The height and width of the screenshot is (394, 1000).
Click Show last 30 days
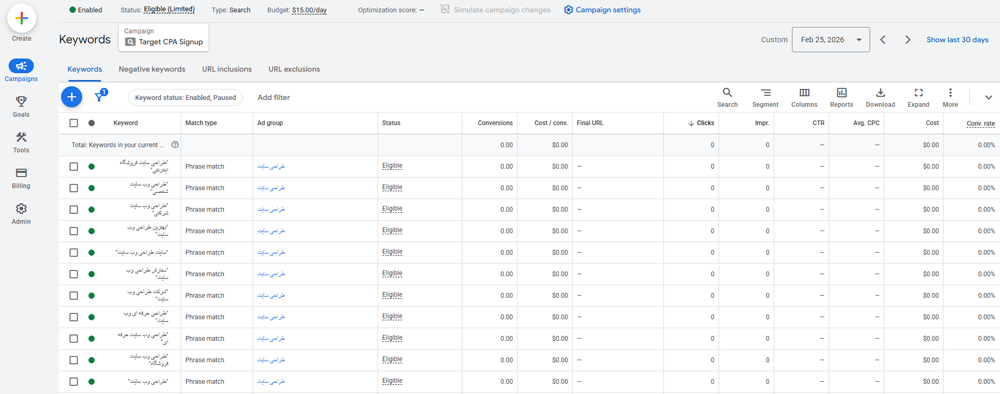coord(957,40)
